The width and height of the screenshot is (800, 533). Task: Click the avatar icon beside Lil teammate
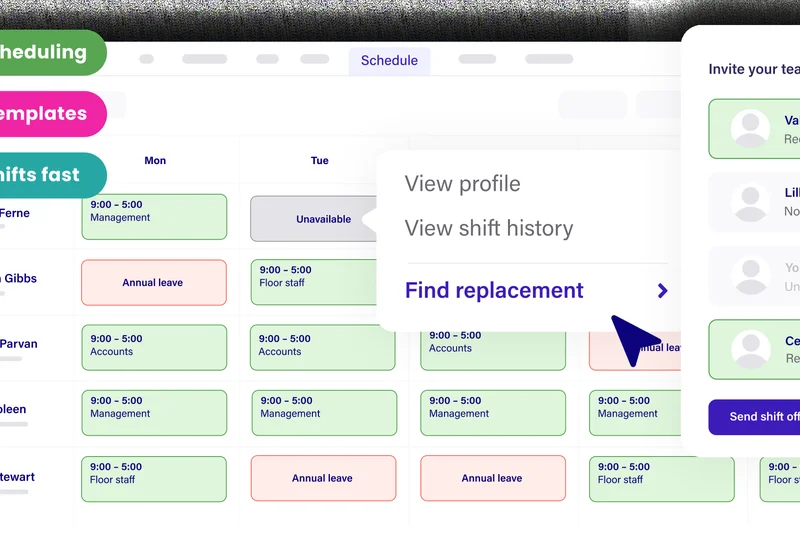750,202
